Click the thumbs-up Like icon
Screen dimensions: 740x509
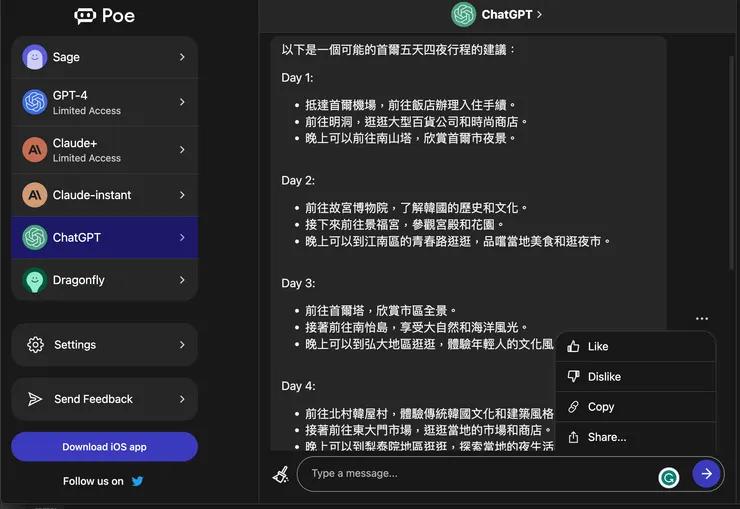tap(573, 346)
